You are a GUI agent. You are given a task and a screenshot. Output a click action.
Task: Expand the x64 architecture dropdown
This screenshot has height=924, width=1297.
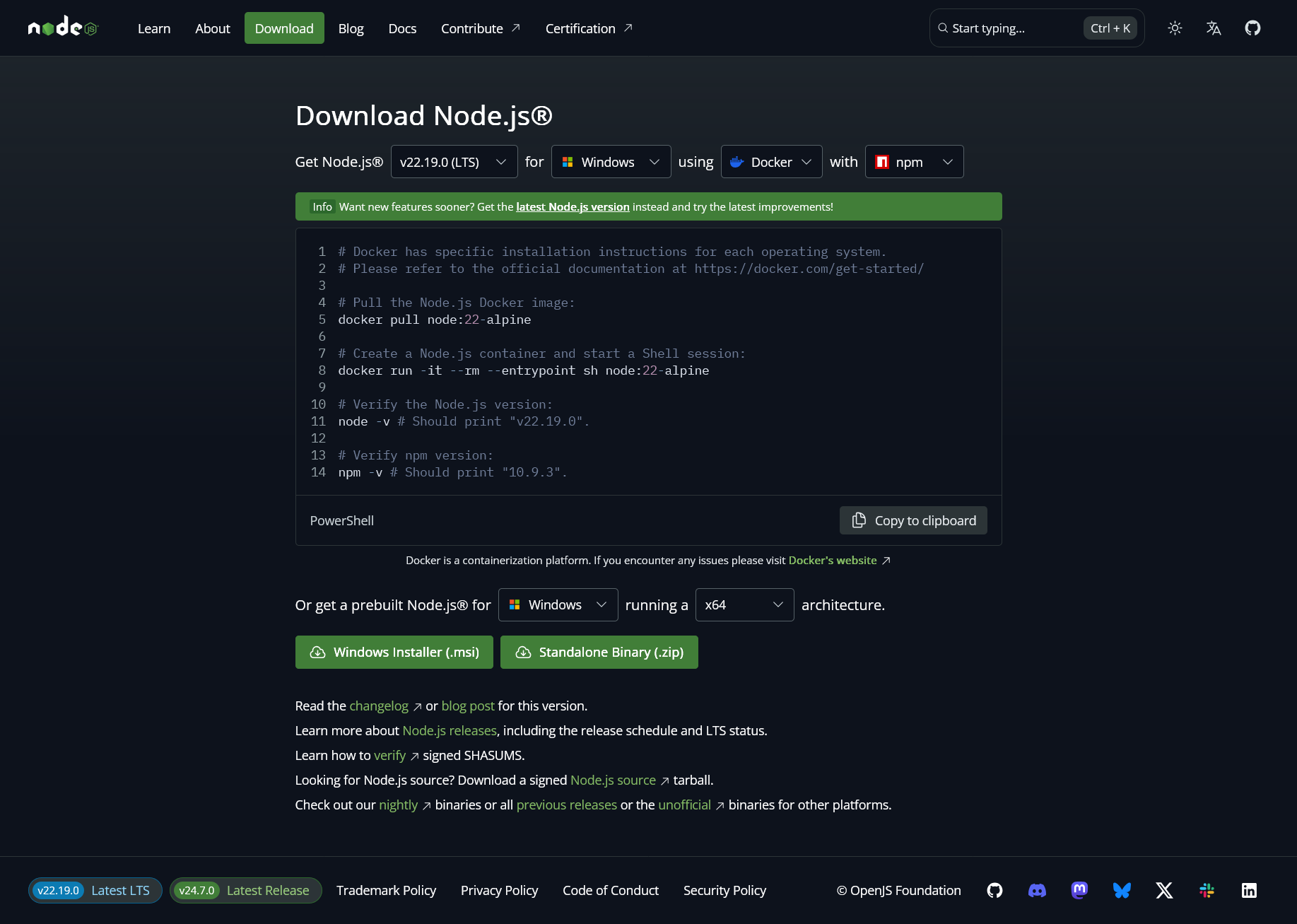[744, 605]
